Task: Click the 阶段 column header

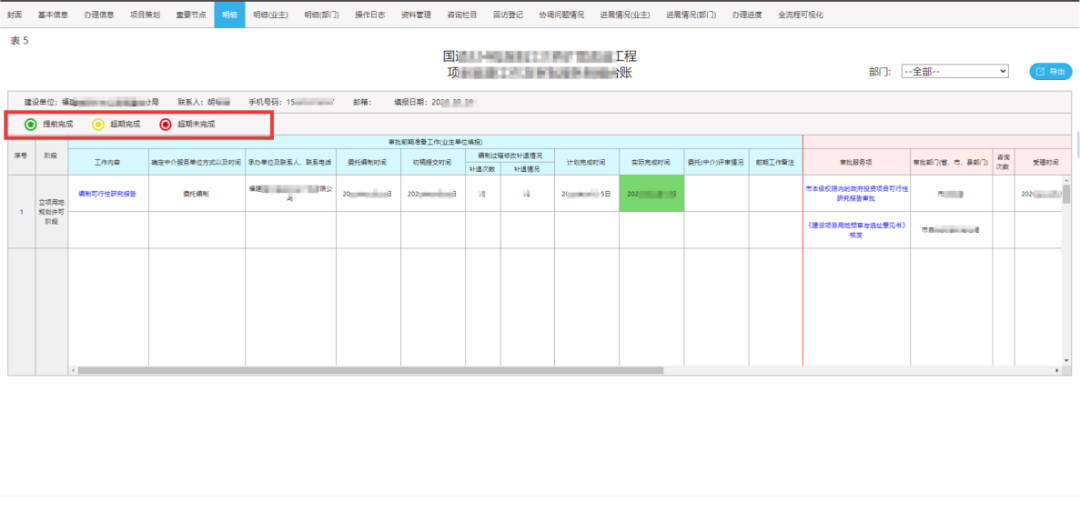Action: click(52, 155)
